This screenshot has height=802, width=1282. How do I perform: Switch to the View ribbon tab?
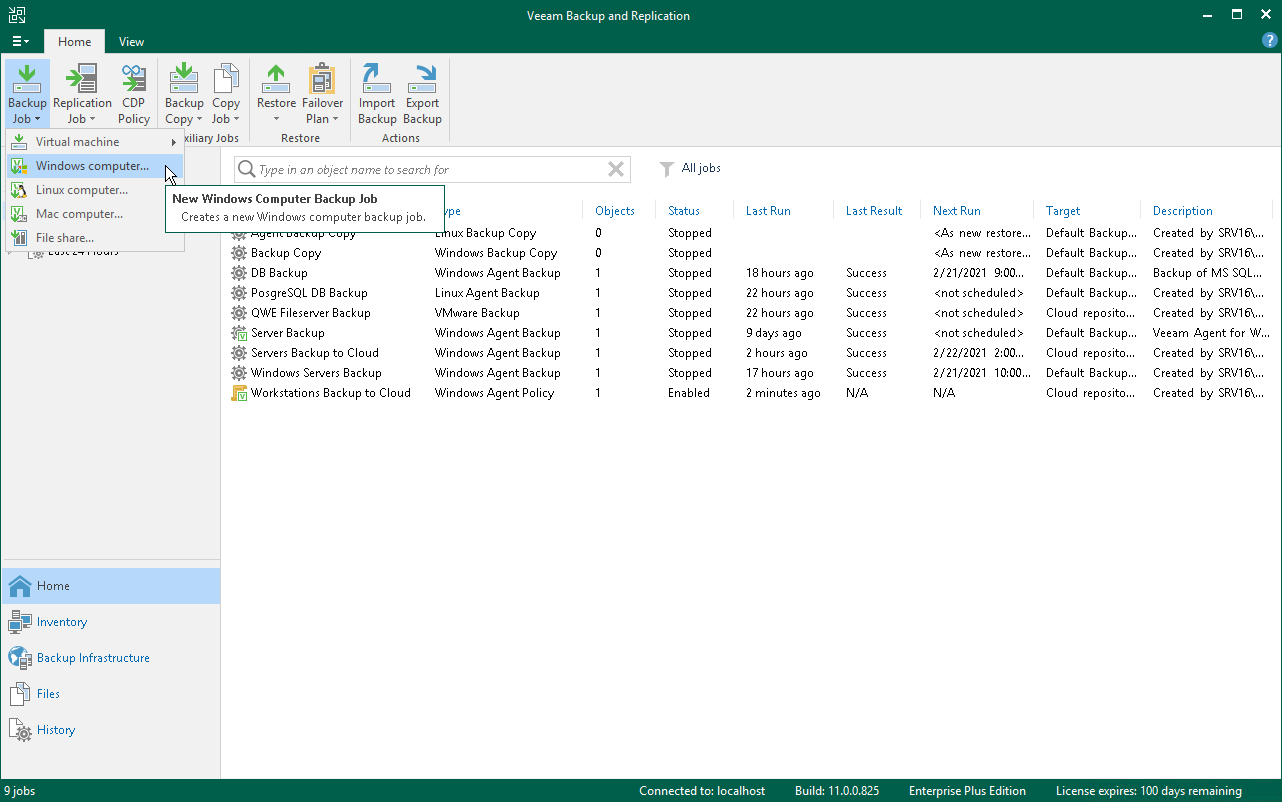click(131, 42)
